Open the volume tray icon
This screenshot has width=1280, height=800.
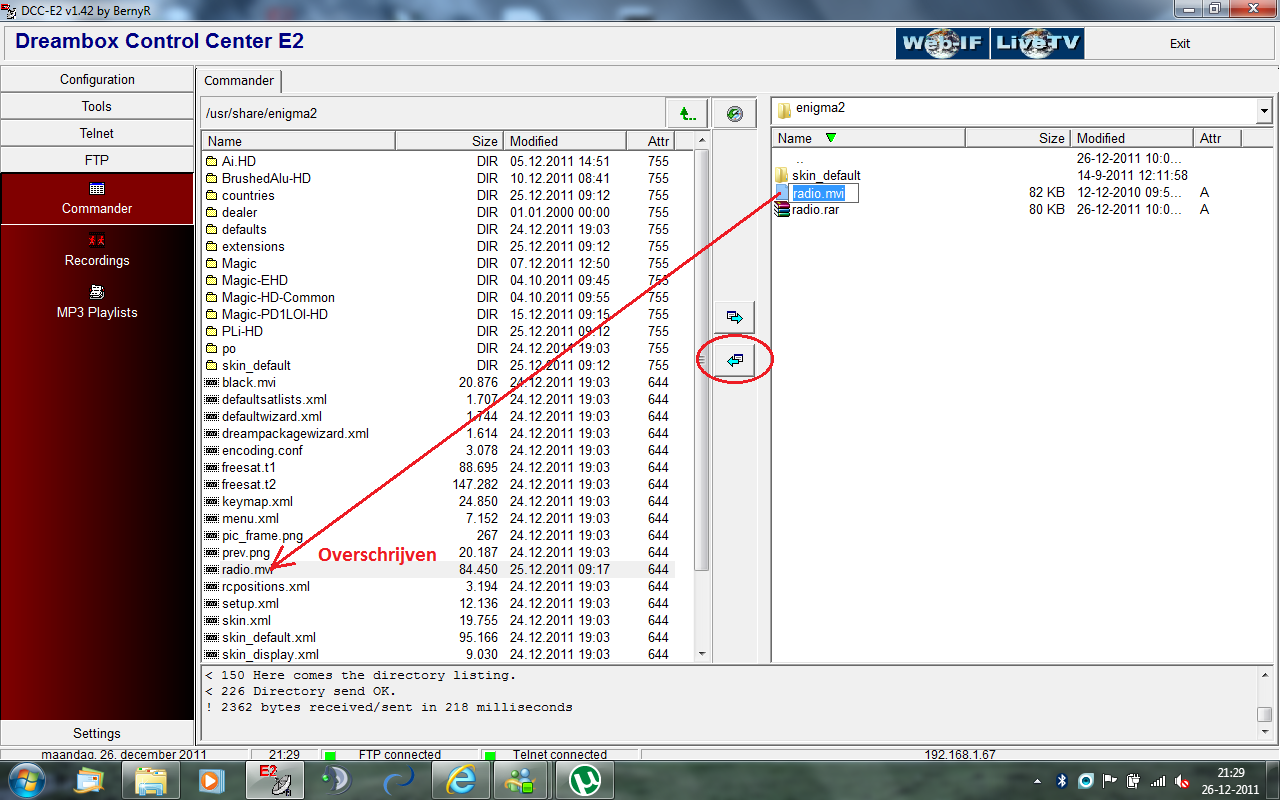click(1183, 780)
